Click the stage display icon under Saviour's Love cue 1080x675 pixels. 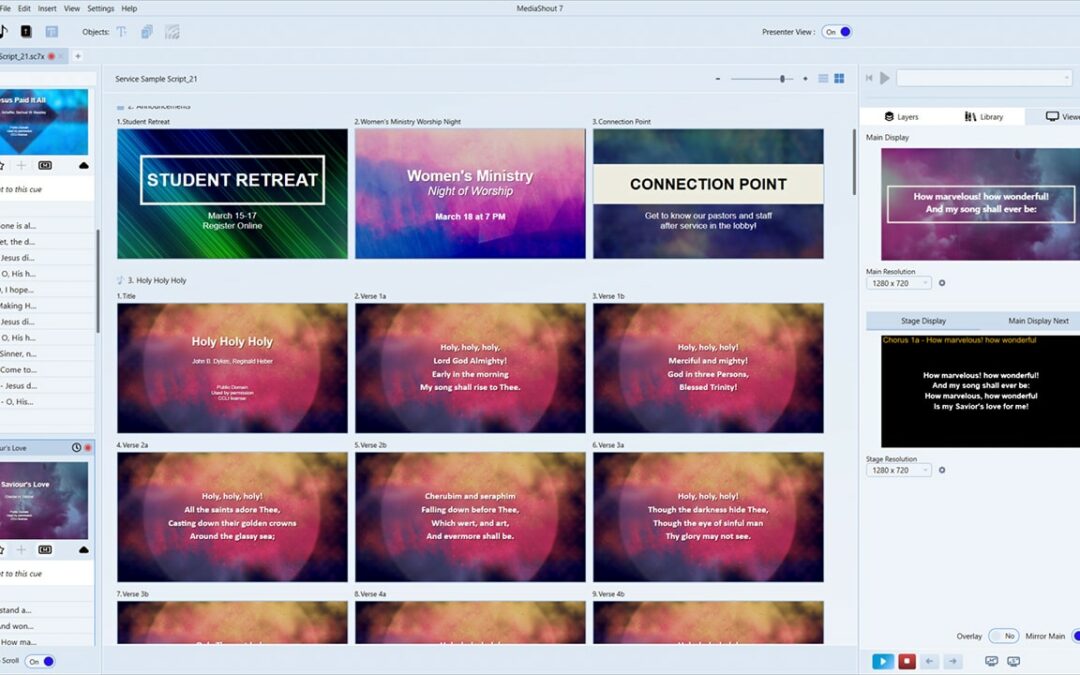45,550
